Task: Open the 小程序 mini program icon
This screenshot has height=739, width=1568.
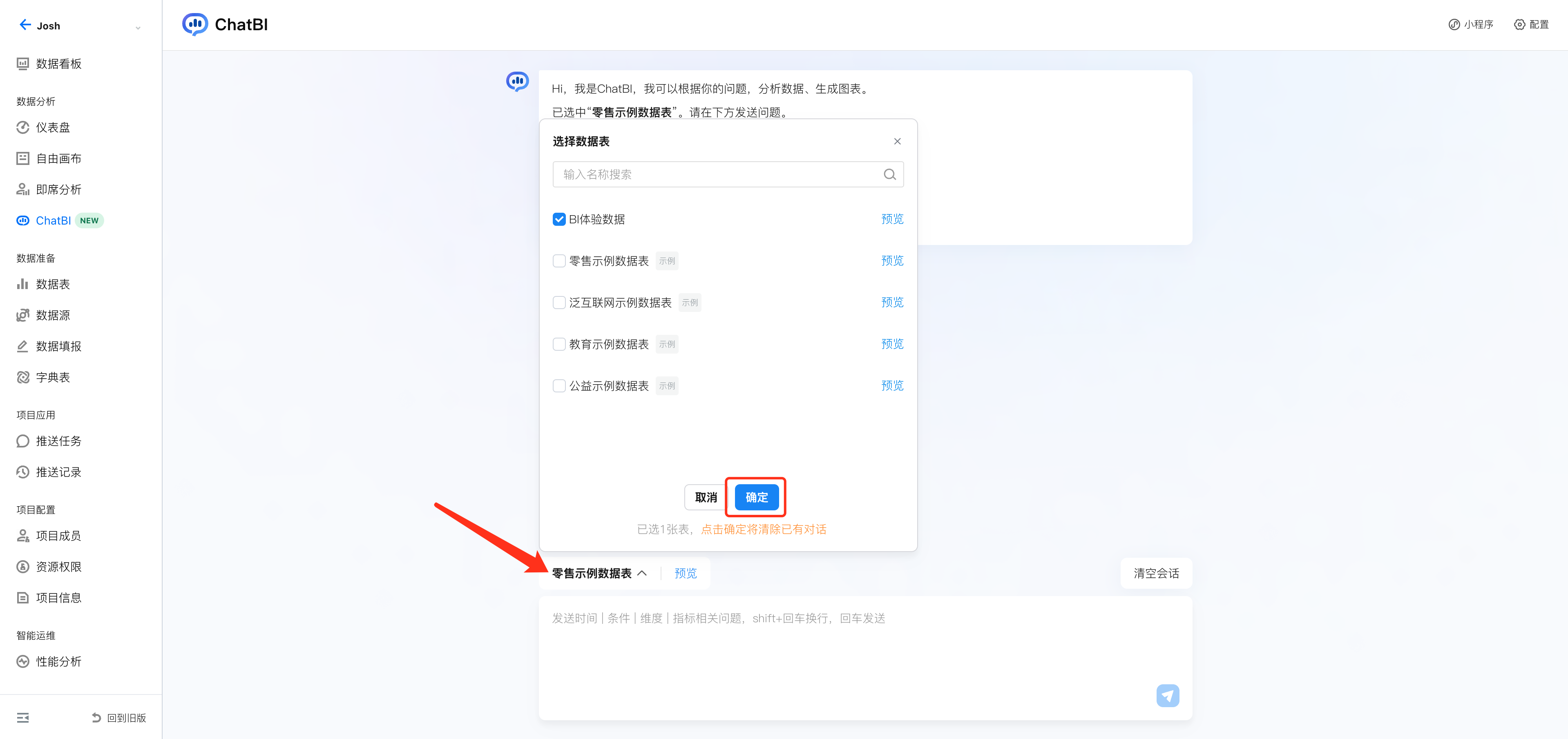Action: pos(1454,25)
